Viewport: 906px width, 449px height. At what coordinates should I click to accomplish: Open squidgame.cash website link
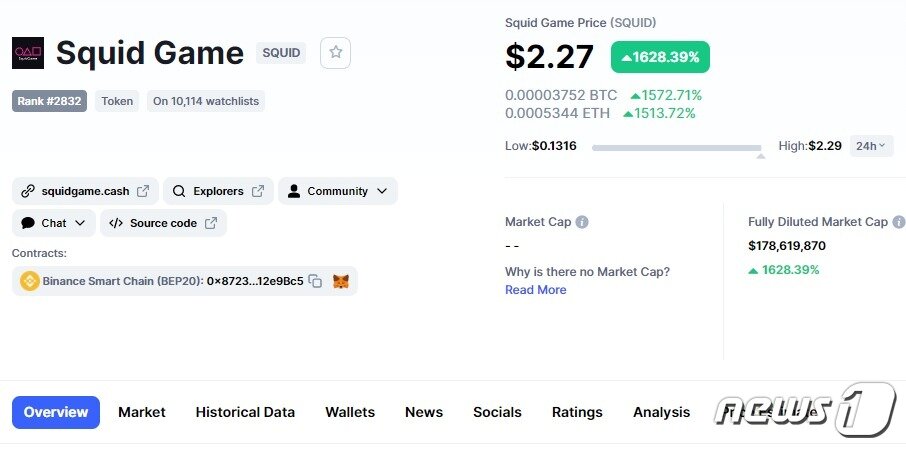[x=85, y=191]
